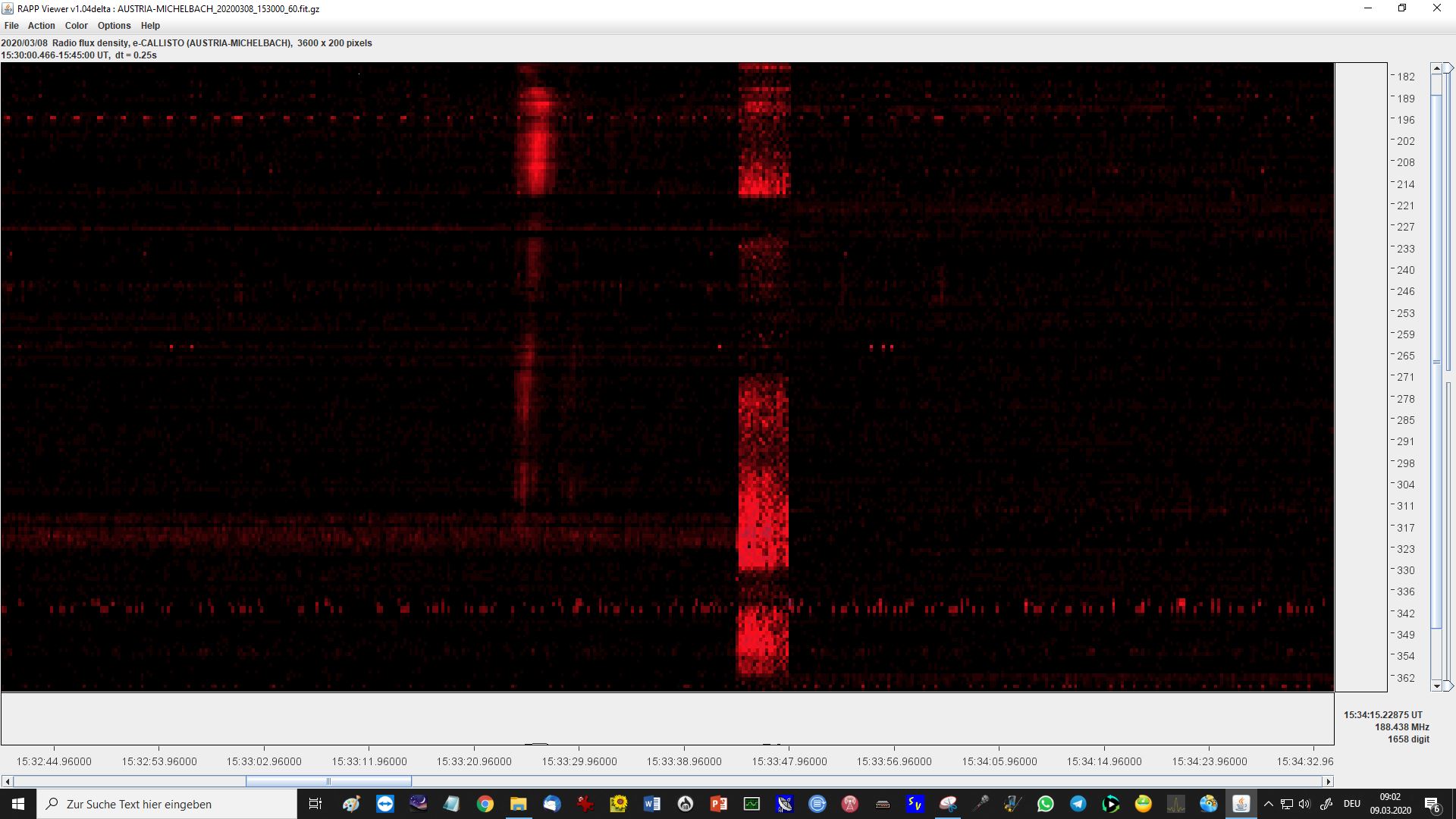Open WhatsApp from the taskbar
Image resolution: width=1456 pixels, height=819 pixels.
click(x=1046, y=804)
